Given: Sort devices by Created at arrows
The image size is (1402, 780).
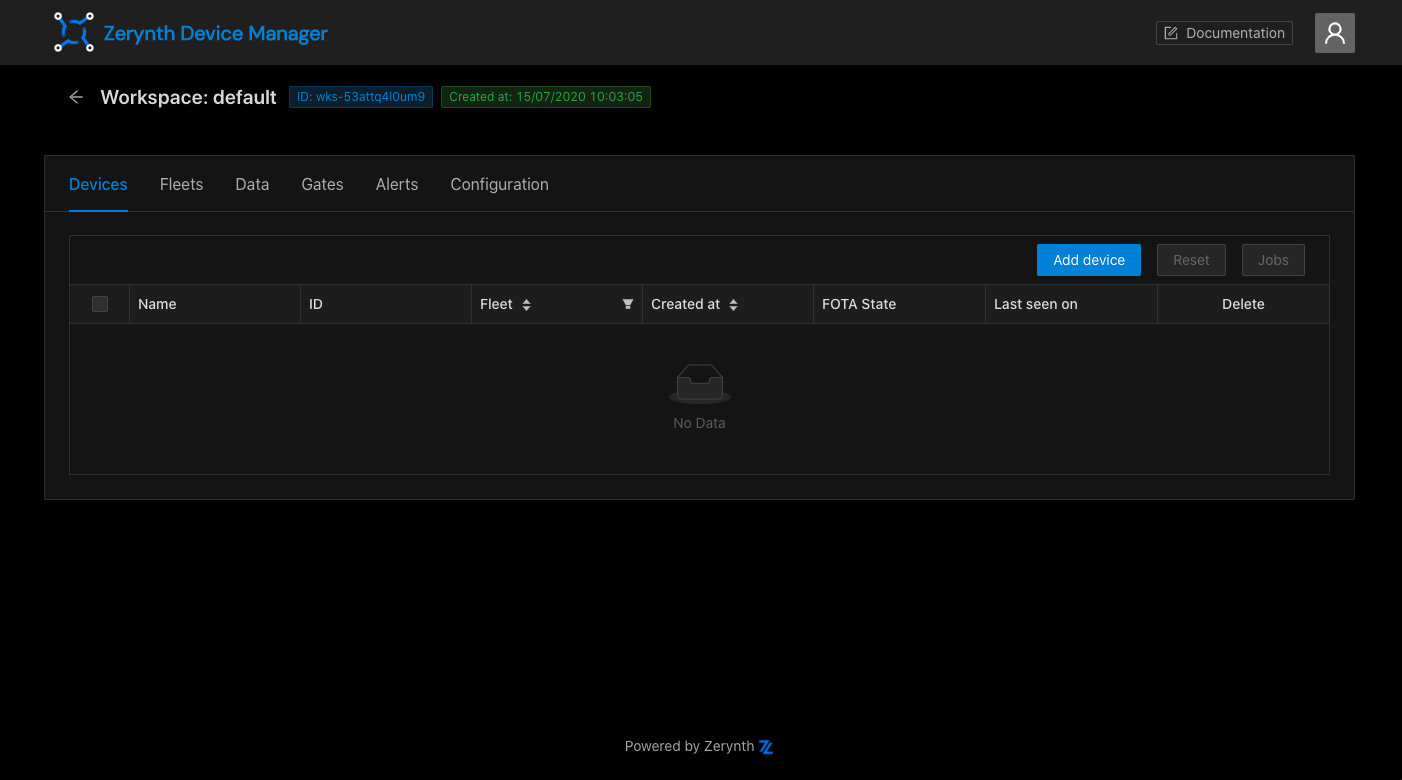Looking at the screenshot, I should [x=733, y=305].
